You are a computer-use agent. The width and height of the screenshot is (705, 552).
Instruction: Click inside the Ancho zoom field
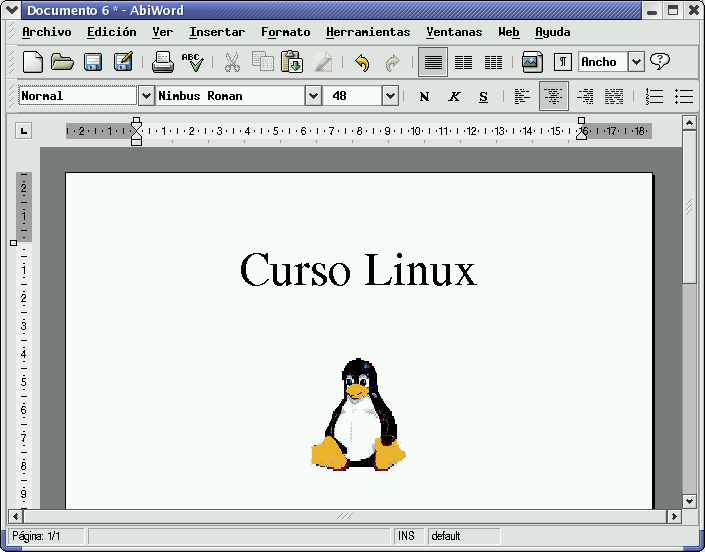[x=603, y=62]
